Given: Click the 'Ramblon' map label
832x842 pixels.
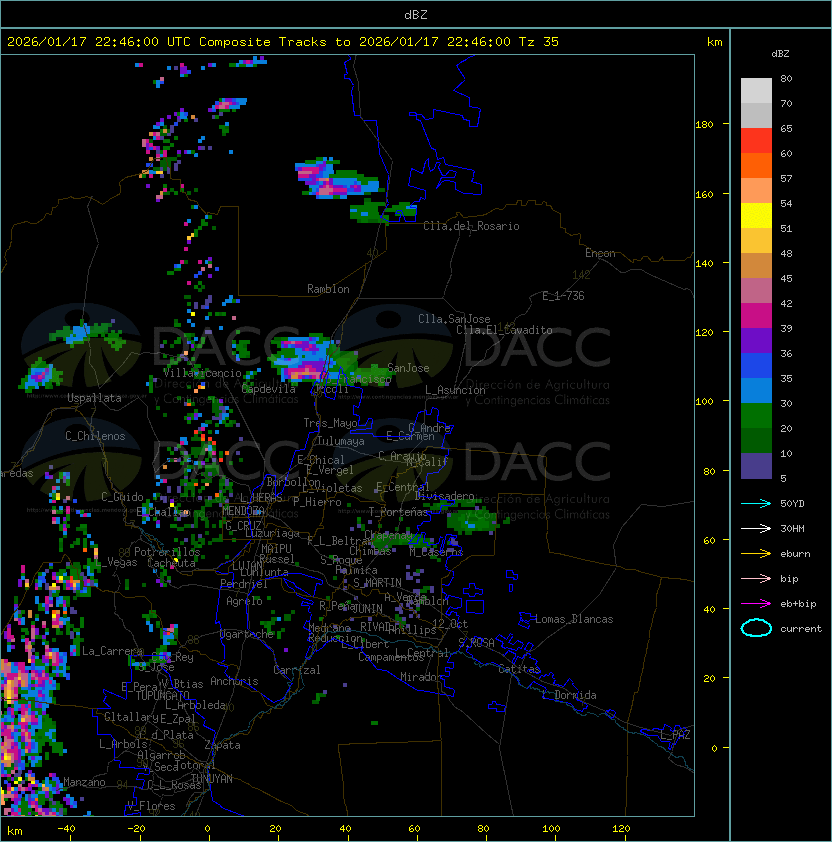Looking at the screenshot, I should pos(328,289).
